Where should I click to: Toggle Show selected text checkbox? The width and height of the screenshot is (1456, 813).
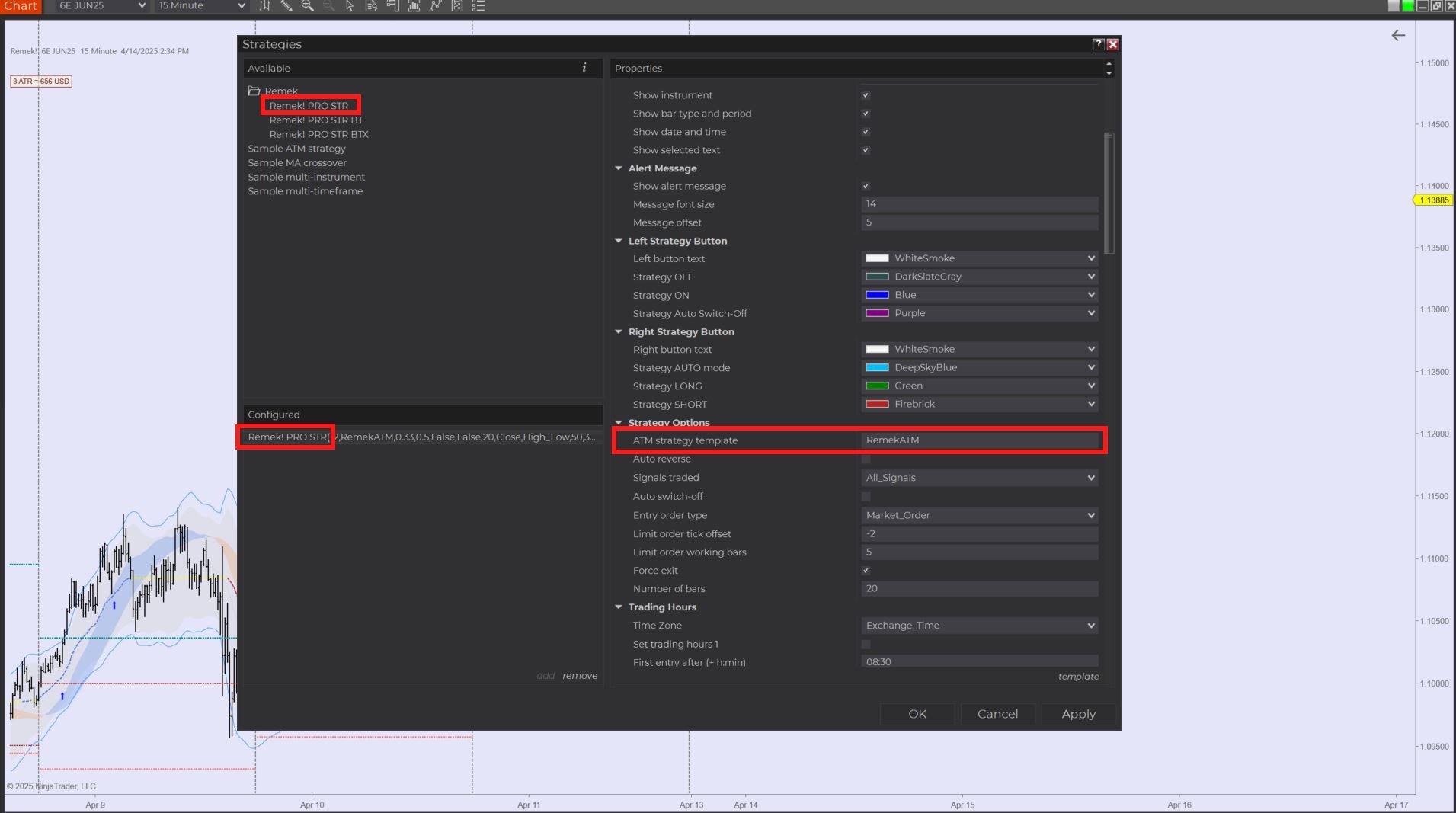[866, 150]
